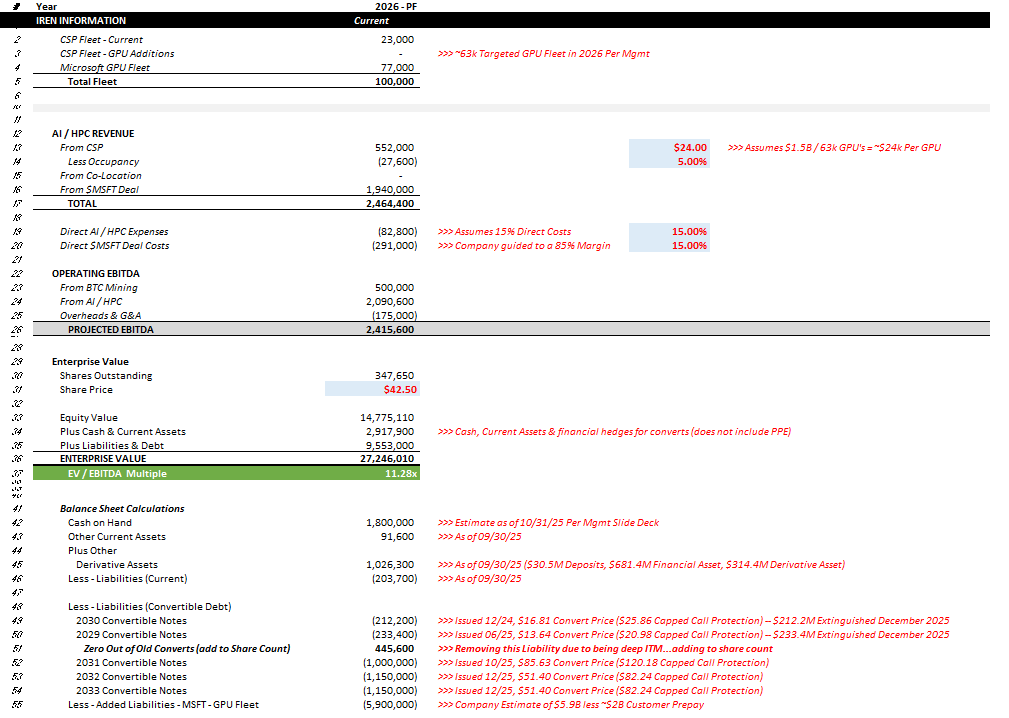
Task: Click the Company Estimate of $5.9B note
Action: 571,705
